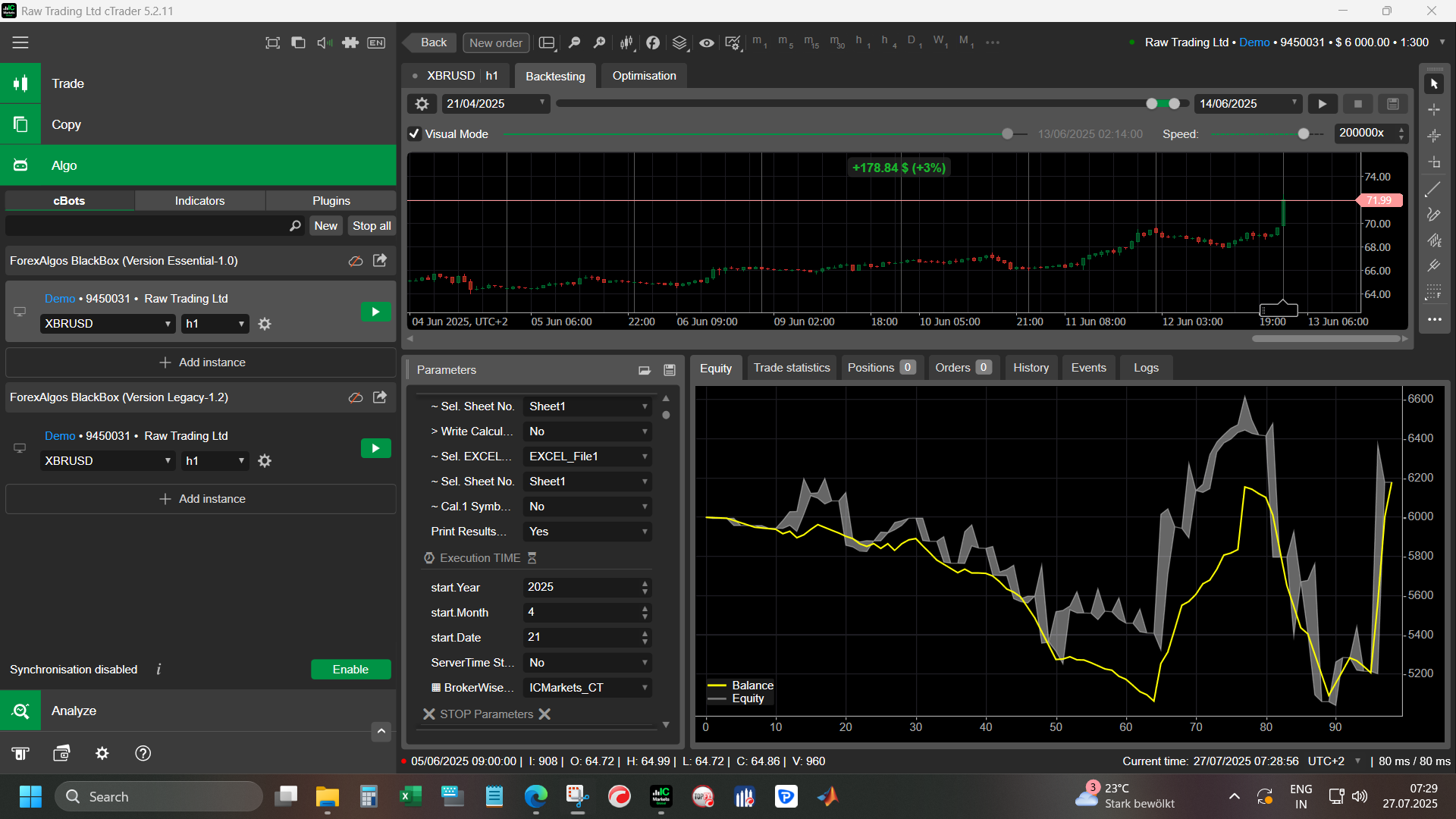Viewport: 1456px width, 819px height.
Task: Open more drawing tools ellipsis
Action: tap(1434, 320)
